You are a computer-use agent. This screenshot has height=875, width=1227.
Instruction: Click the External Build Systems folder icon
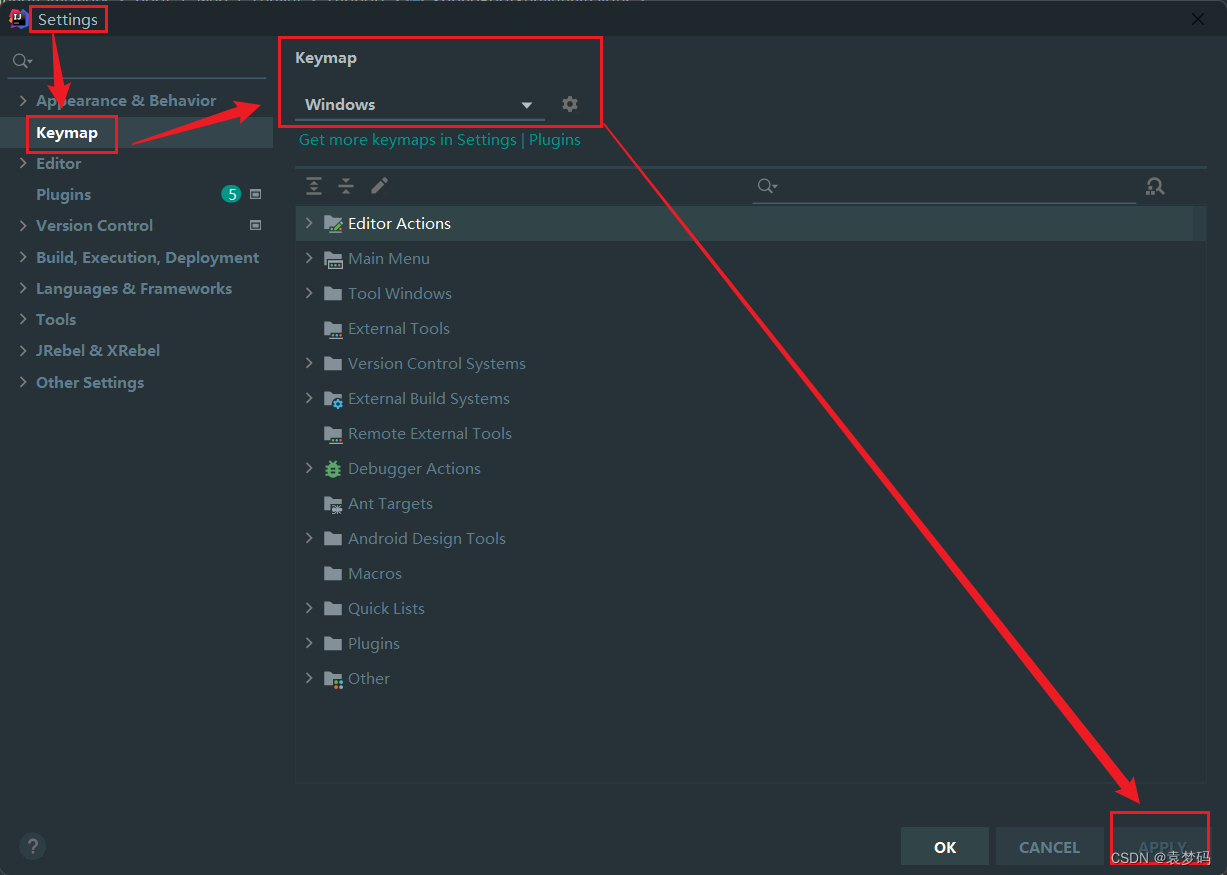(333, 399)
